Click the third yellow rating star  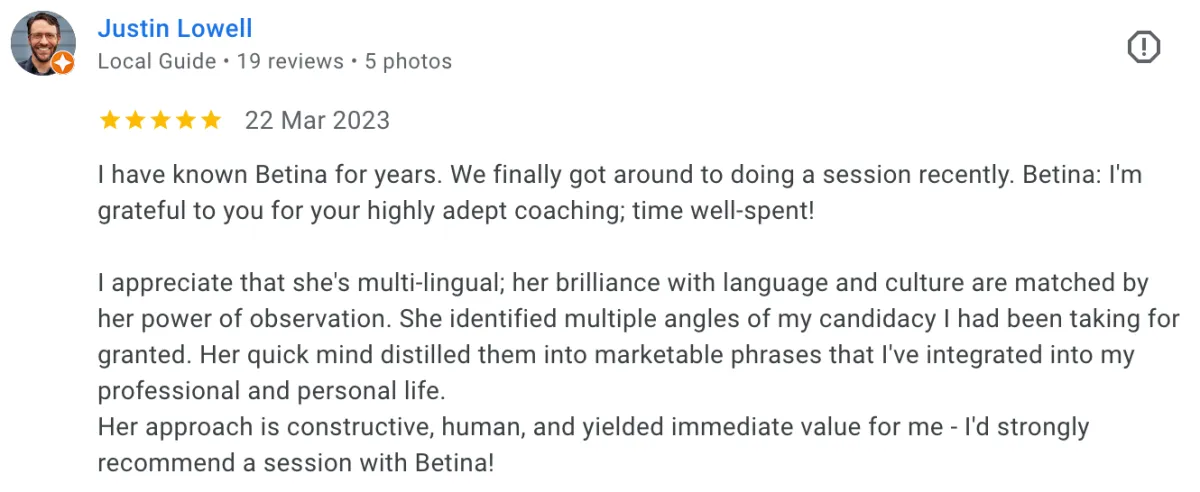point(160,121)
